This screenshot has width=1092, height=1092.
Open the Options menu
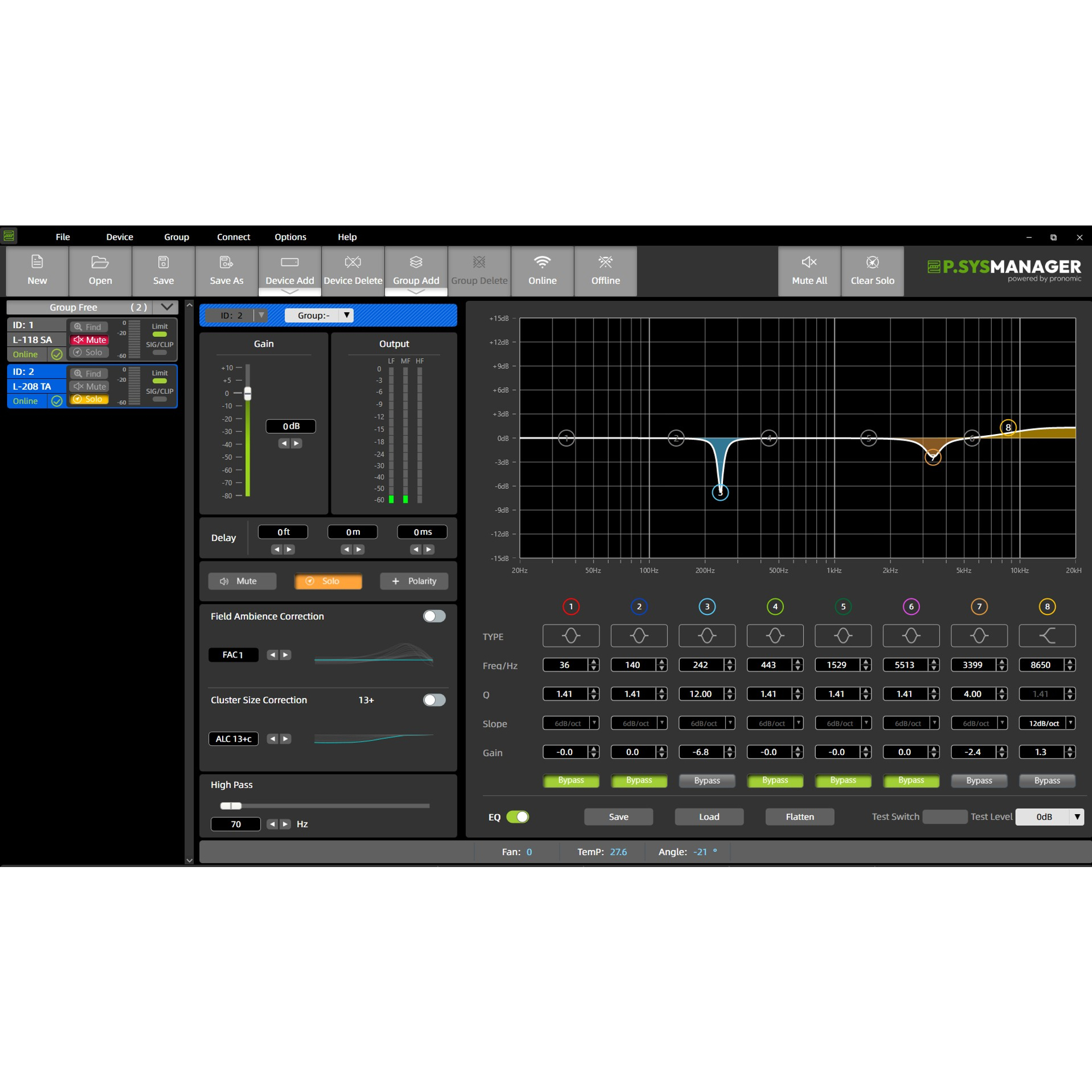click(290, 237)
